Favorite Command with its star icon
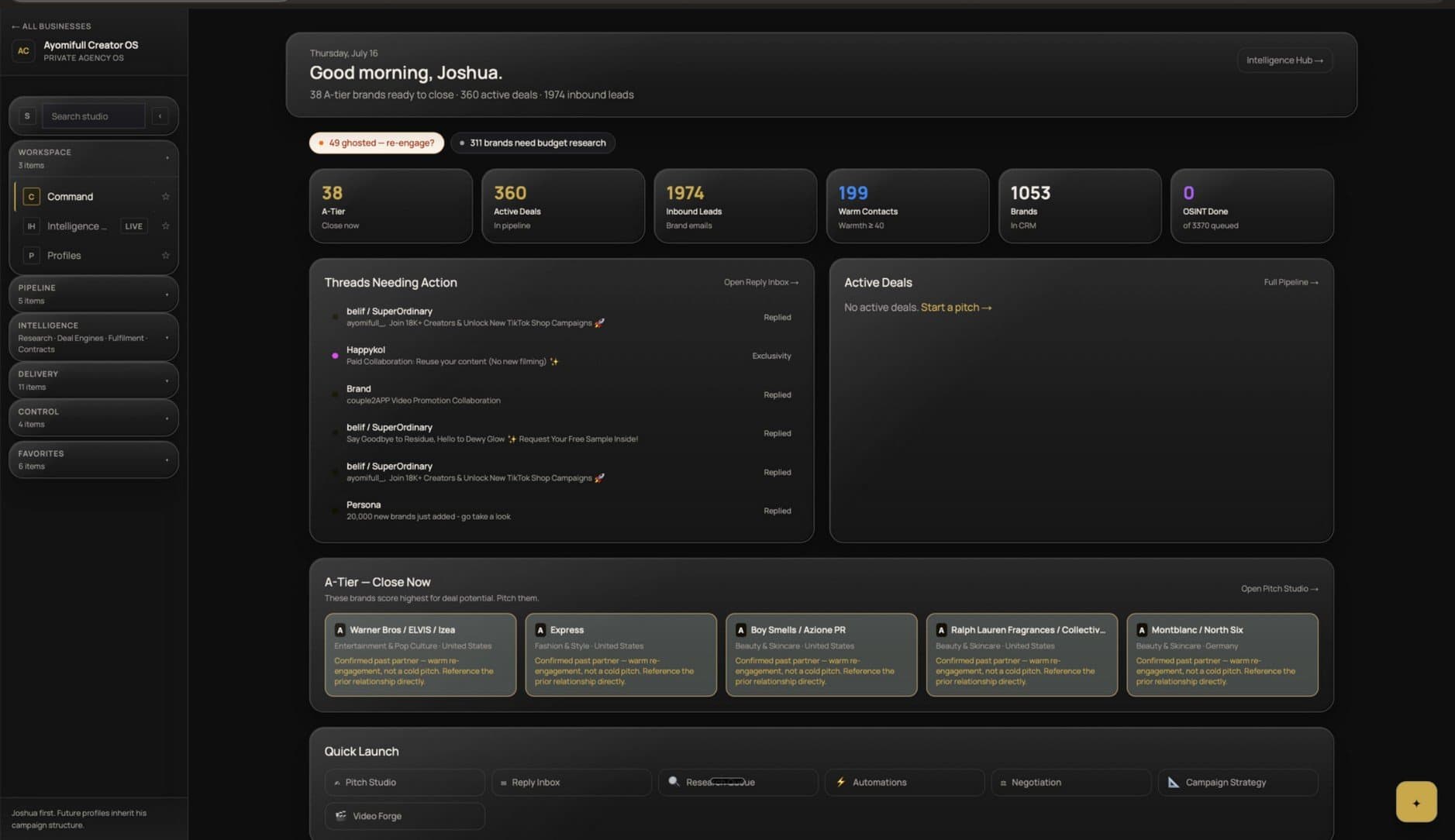The image size is (1455, 840). (x=165, y=197)
